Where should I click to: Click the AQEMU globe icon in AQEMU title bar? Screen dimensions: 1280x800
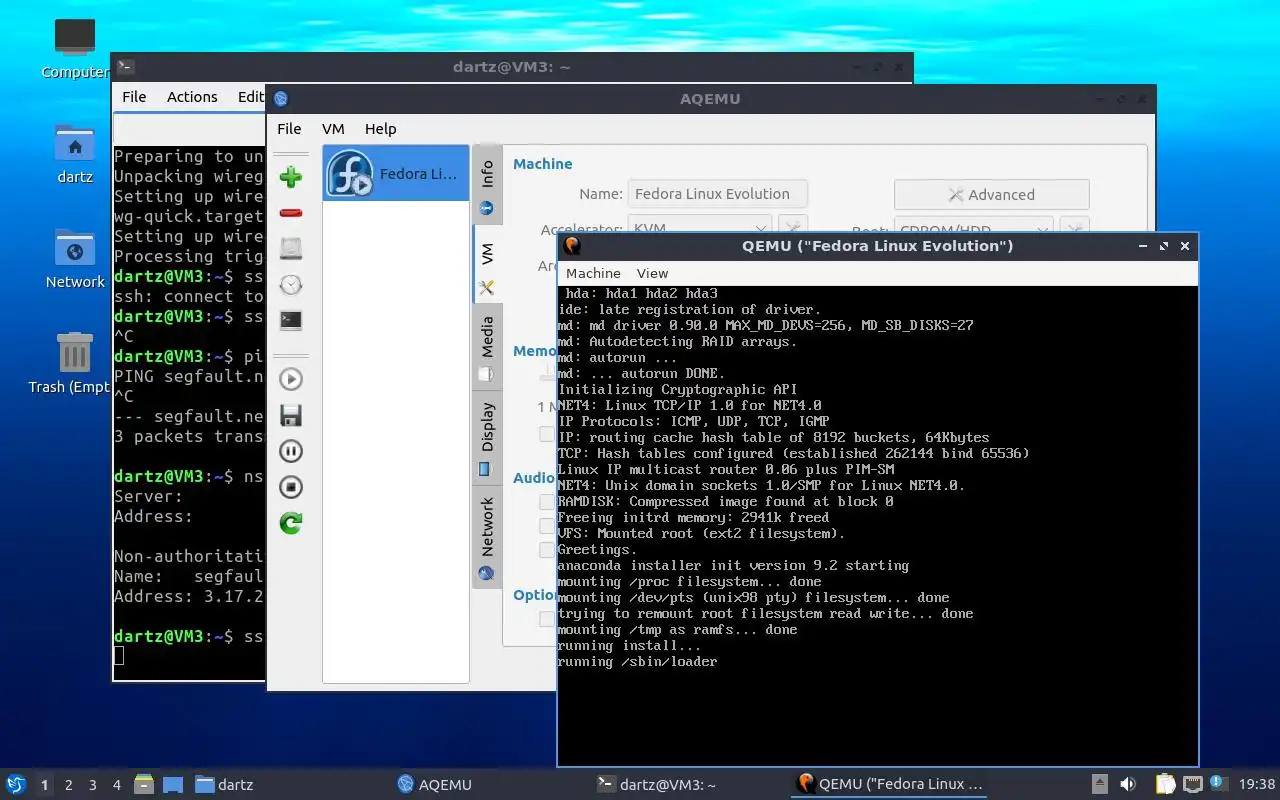tap(281, 98)
